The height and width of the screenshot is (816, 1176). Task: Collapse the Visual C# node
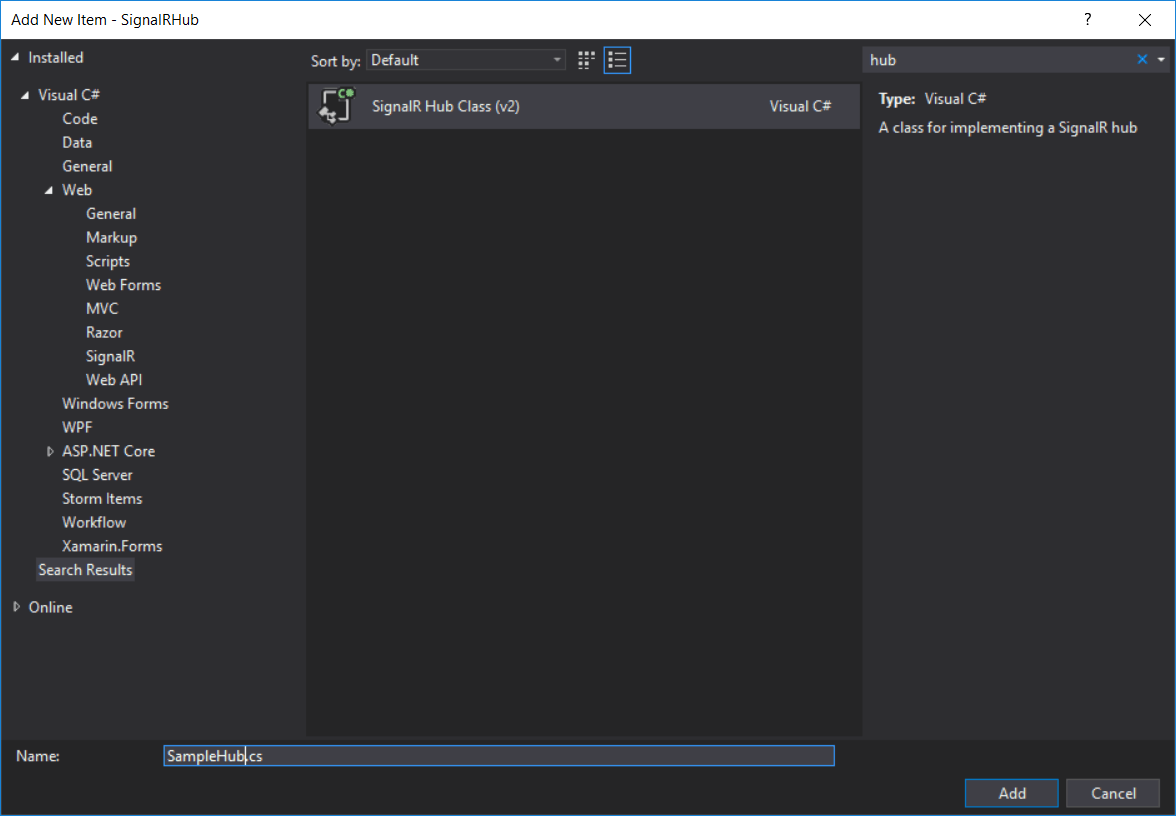[25, 95]
